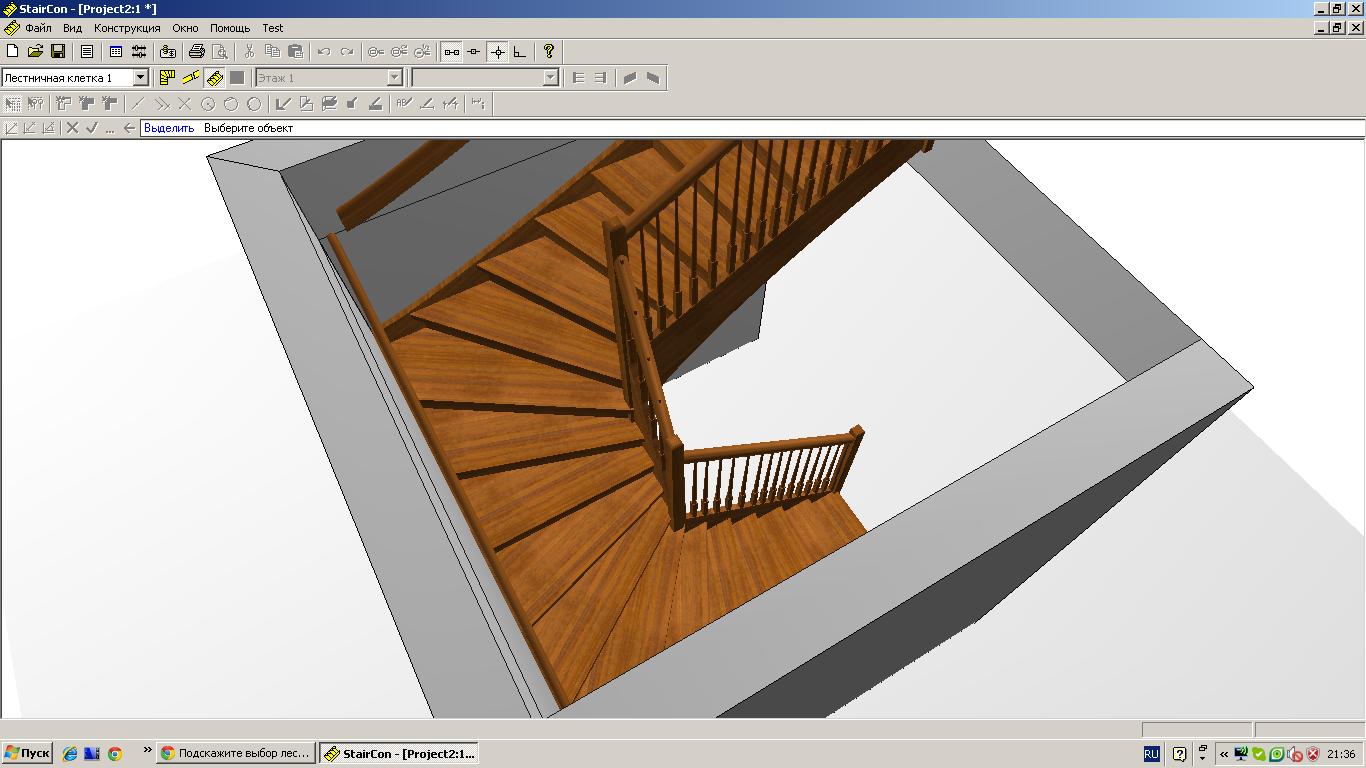Open the "Этаж 1" floor dropdown
The width and height of the screenshot is (1366, 768).
[x=394, y=77]
